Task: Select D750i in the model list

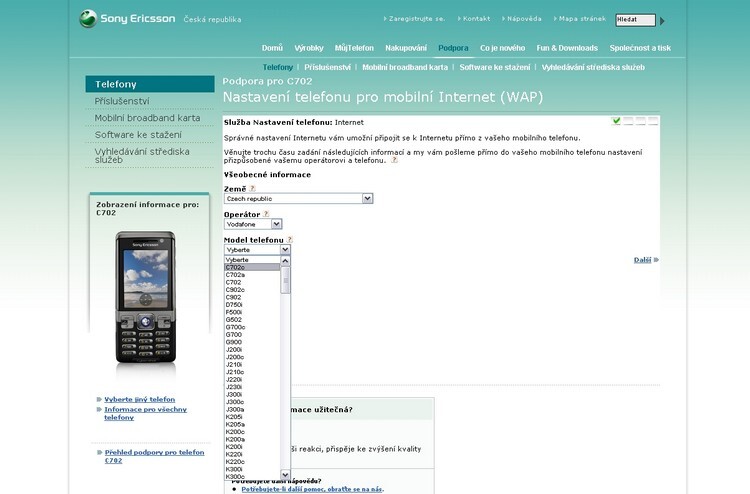Action: 252,305
